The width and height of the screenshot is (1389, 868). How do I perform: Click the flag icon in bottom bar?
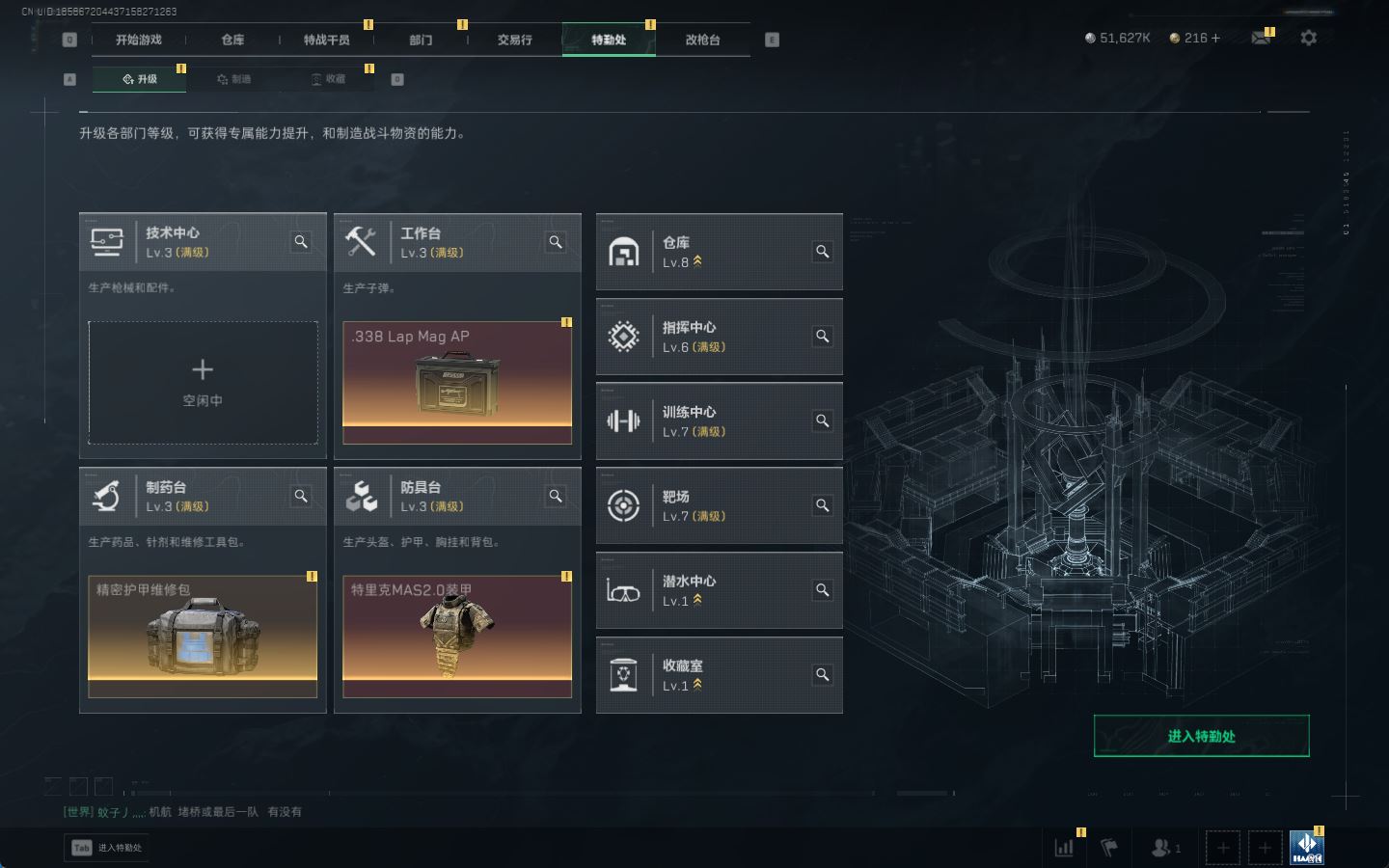tap(1109, 848)
